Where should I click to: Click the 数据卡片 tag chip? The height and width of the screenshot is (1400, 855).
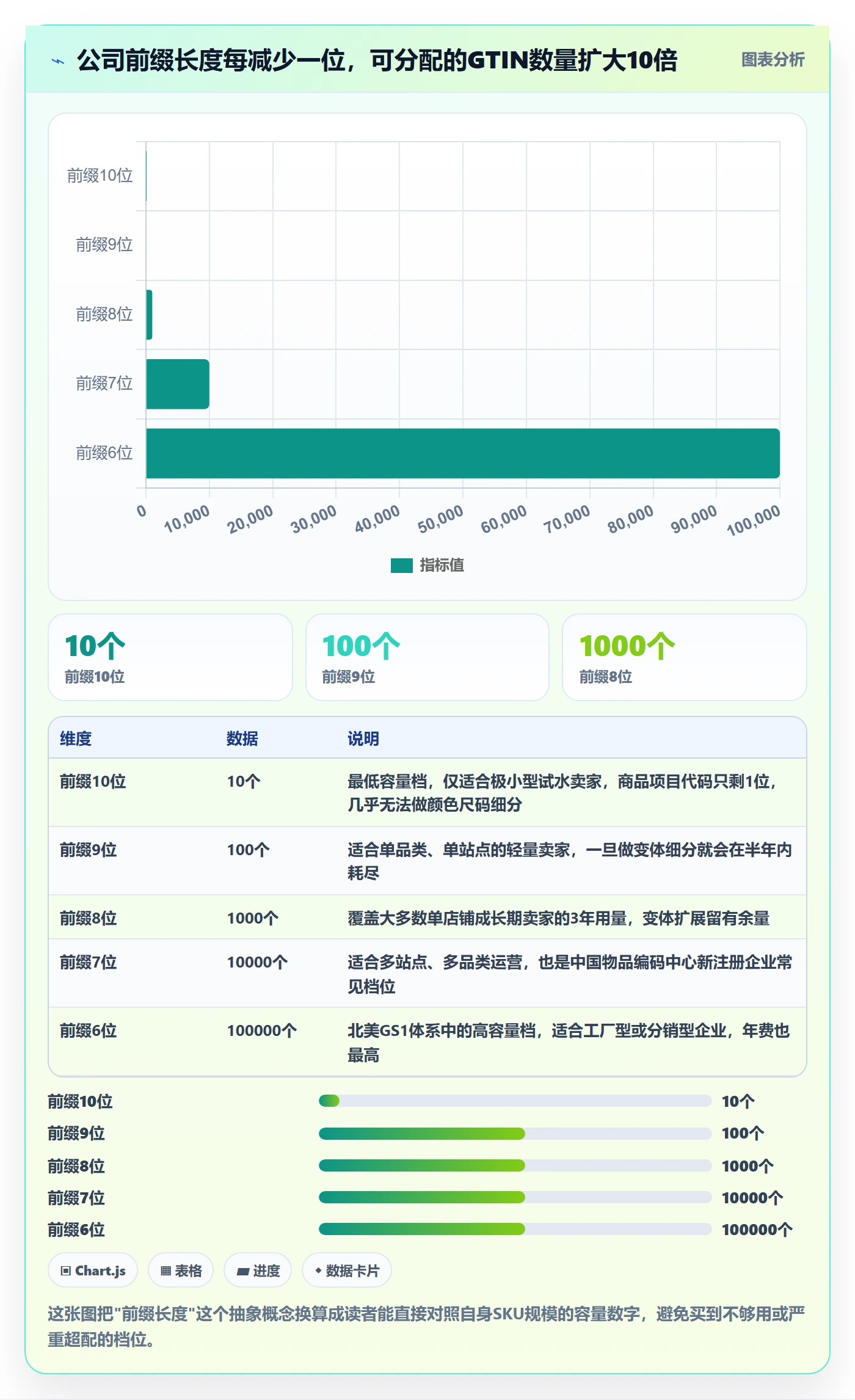(347, 1271)
